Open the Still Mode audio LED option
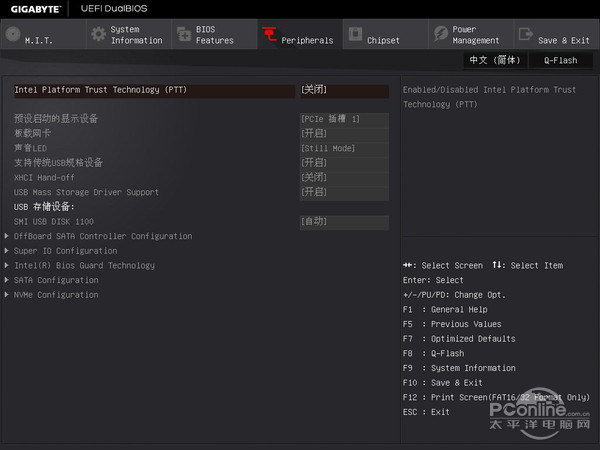Screen dimensions: 600x450 (x=344, y=148)
